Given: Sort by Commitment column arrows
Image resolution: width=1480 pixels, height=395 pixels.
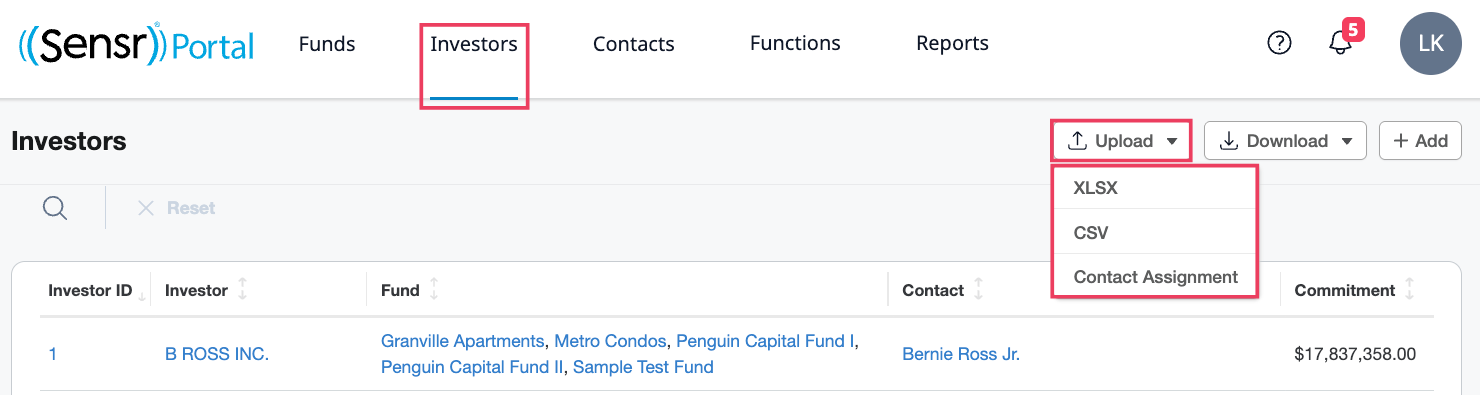Looking at the screenshot, I should (x=1409, y=290).
